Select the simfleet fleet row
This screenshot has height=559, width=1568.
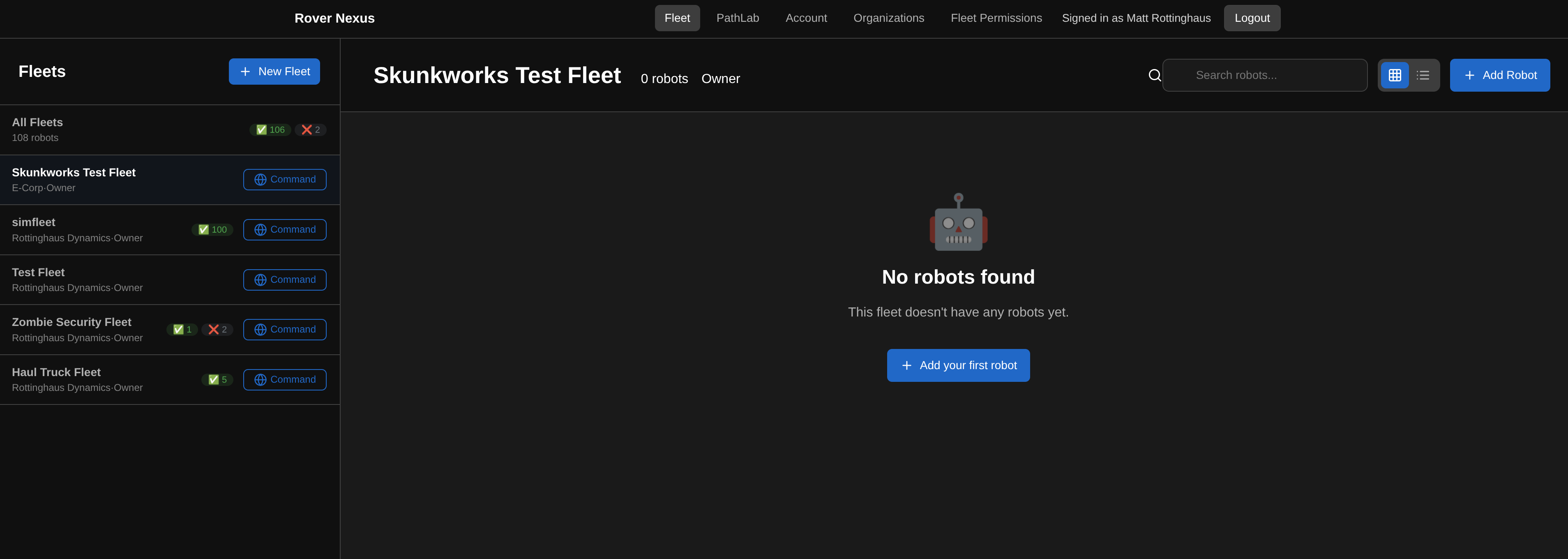[170, 230]
